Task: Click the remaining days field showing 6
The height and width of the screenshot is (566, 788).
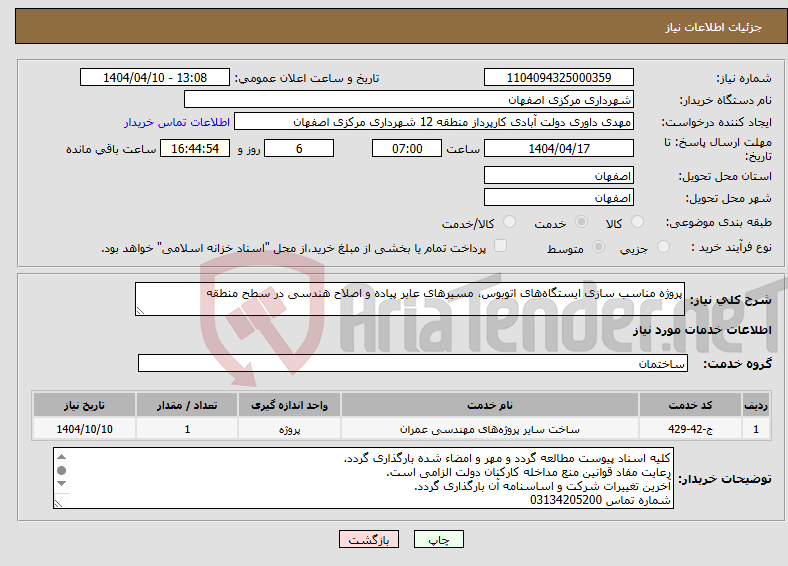Action: (299, 148)
